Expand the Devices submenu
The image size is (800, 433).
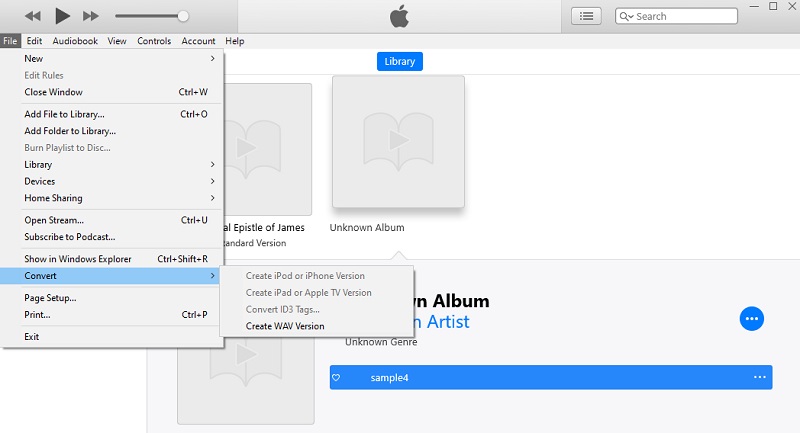click(x=118, y=181)
